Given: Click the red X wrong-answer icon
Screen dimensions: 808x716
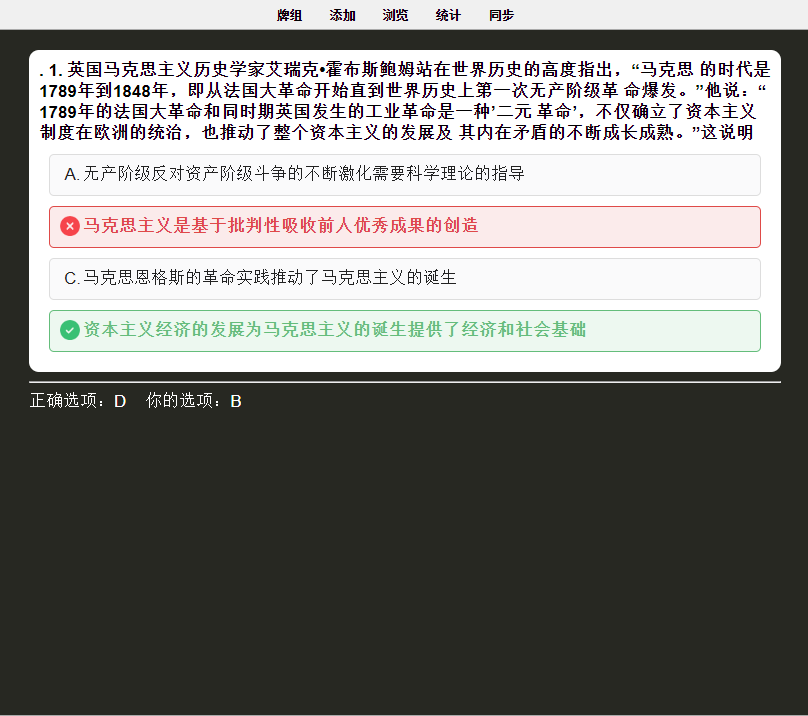Looking at the screenshot, I should (70, 226).
